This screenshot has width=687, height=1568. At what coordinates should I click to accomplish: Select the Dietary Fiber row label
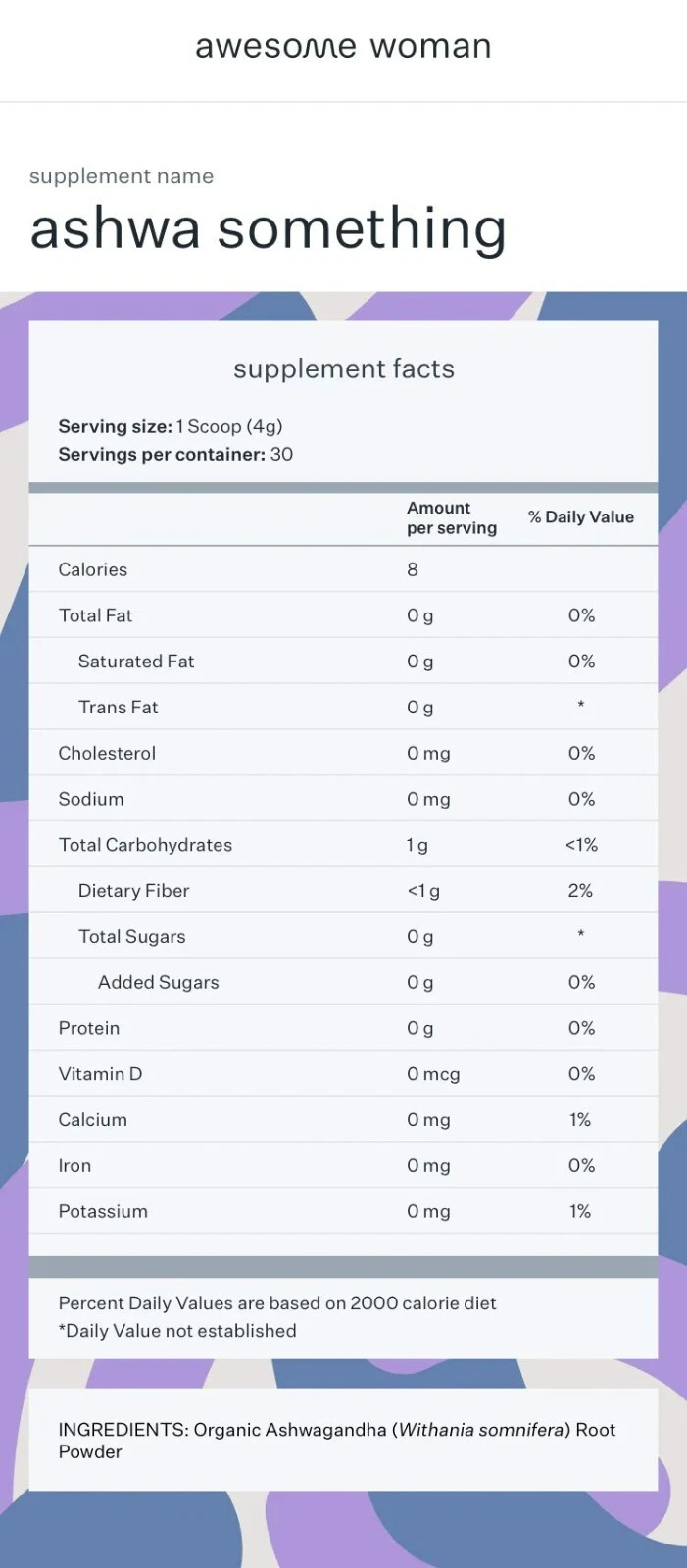pos(133,891)
